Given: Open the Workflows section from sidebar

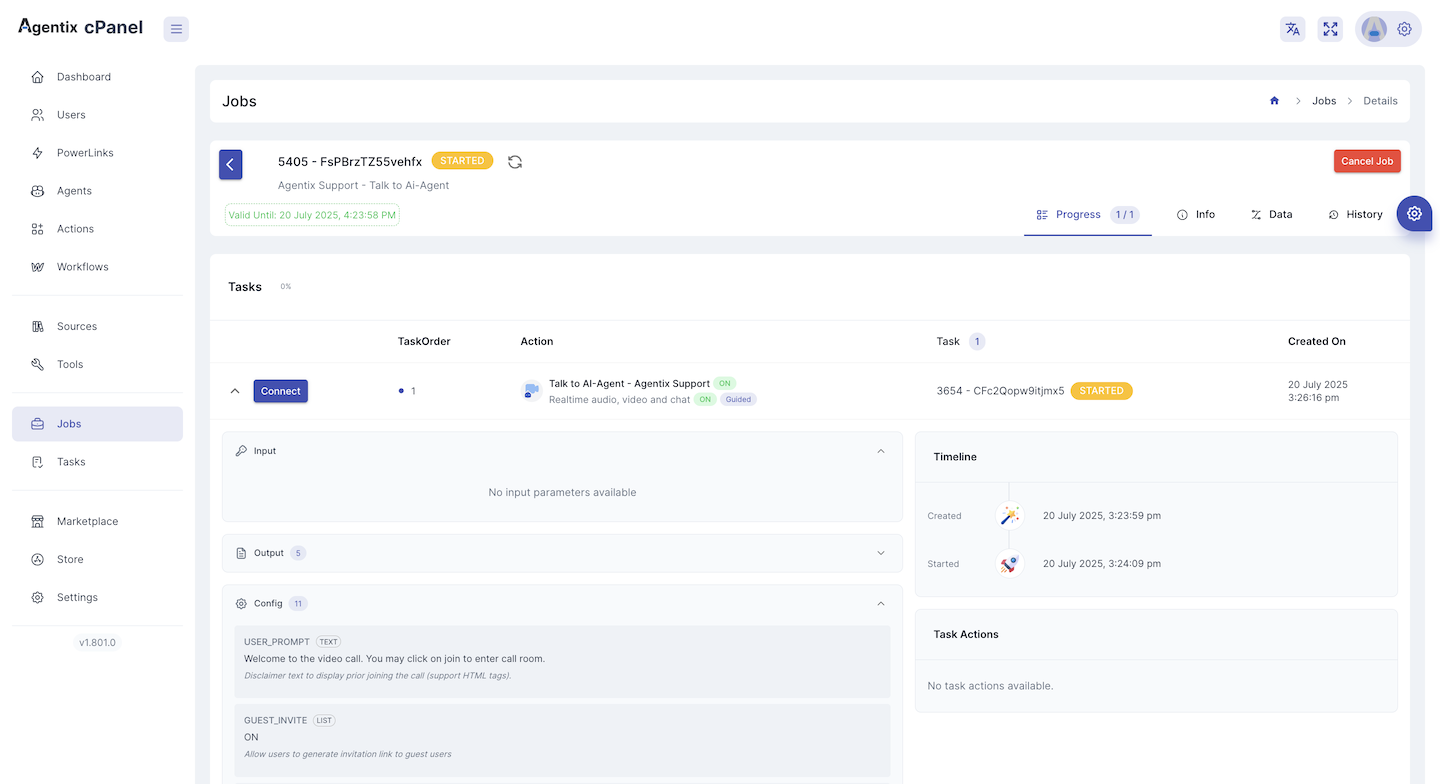Looking at the screenshot, I should pyautogui.click(x=37, y=266).
